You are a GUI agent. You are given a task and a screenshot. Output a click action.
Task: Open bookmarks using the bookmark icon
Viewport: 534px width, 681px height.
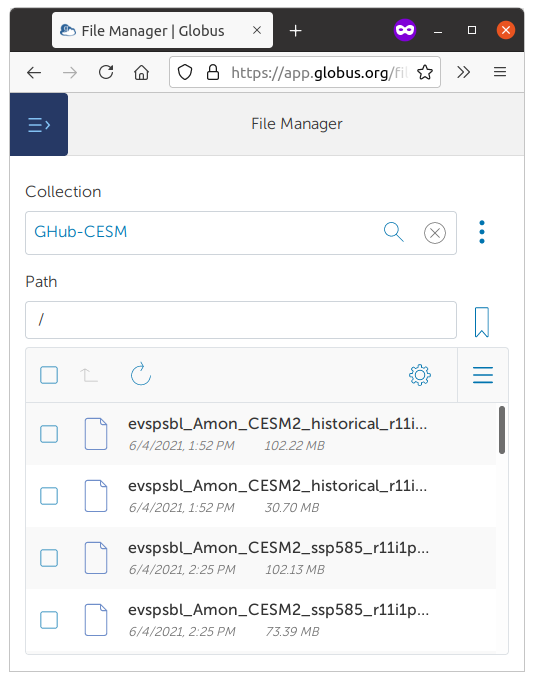pyautogui.click(x=482, y=322)
